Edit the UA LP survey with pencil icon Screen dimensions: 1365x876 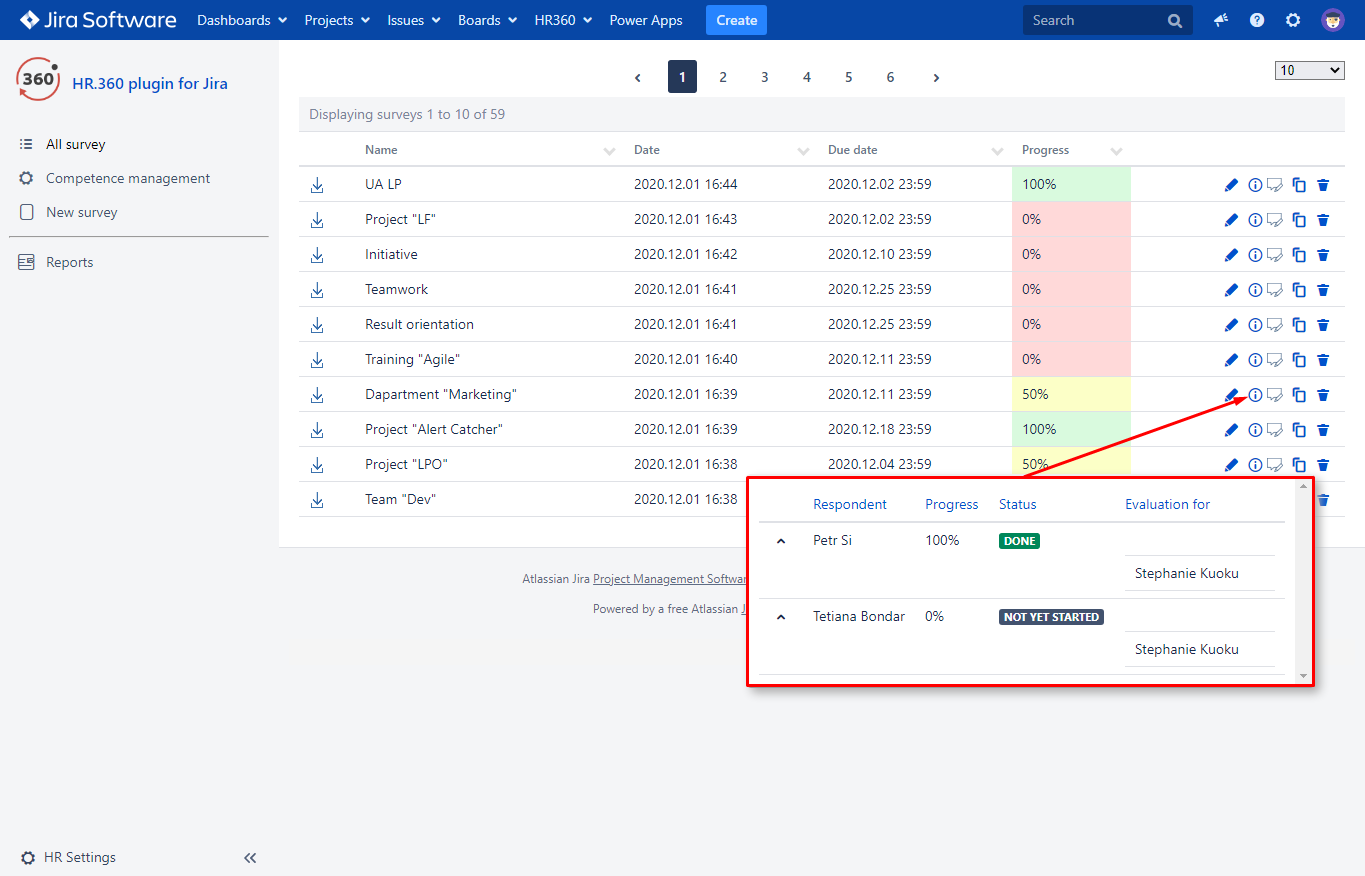pyautogui.click(x=1231, y=185)
